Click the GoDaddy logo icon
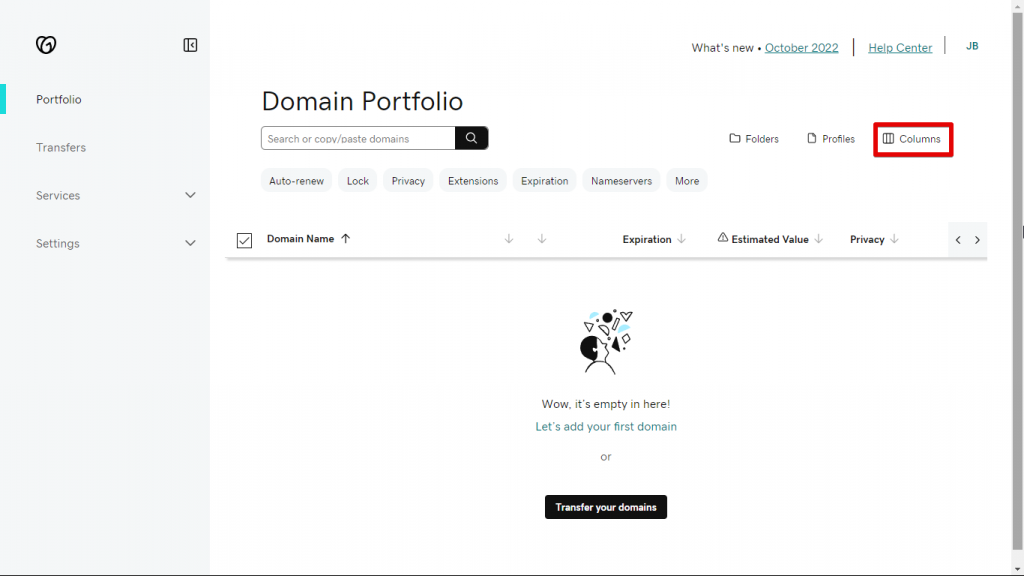Image resolution: width=1024 pixels, height=576 pixels. (46, 45)
